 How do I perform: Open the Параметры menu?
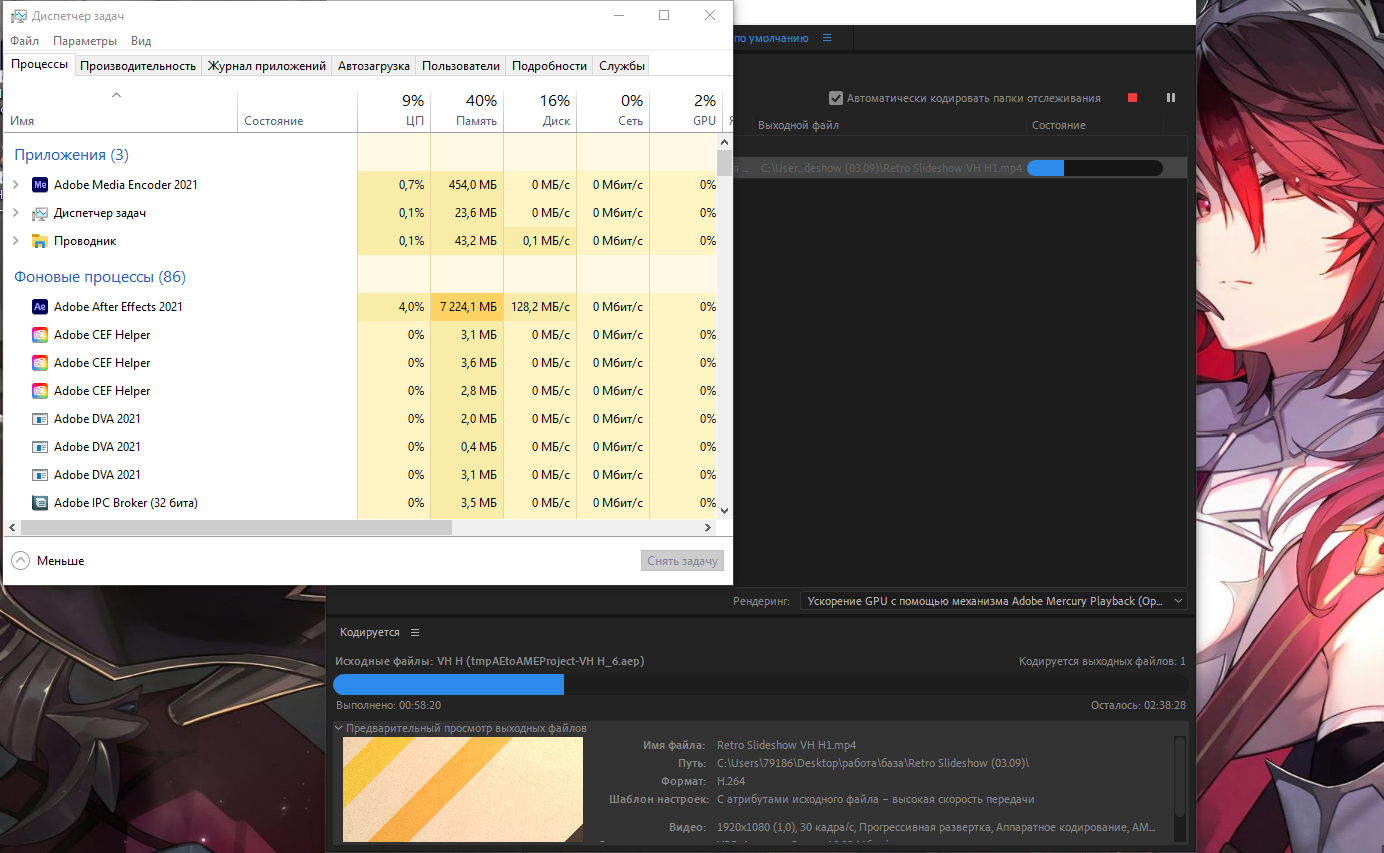[x=85, y=41]
